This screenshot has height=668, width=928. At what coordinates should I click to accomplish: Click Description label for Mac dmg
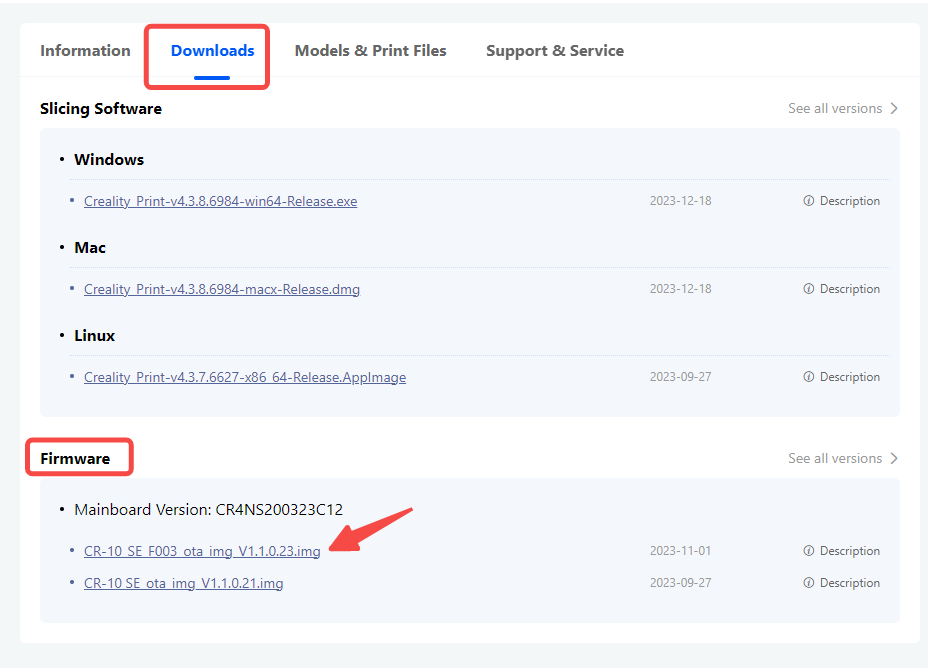pos(850,289)
